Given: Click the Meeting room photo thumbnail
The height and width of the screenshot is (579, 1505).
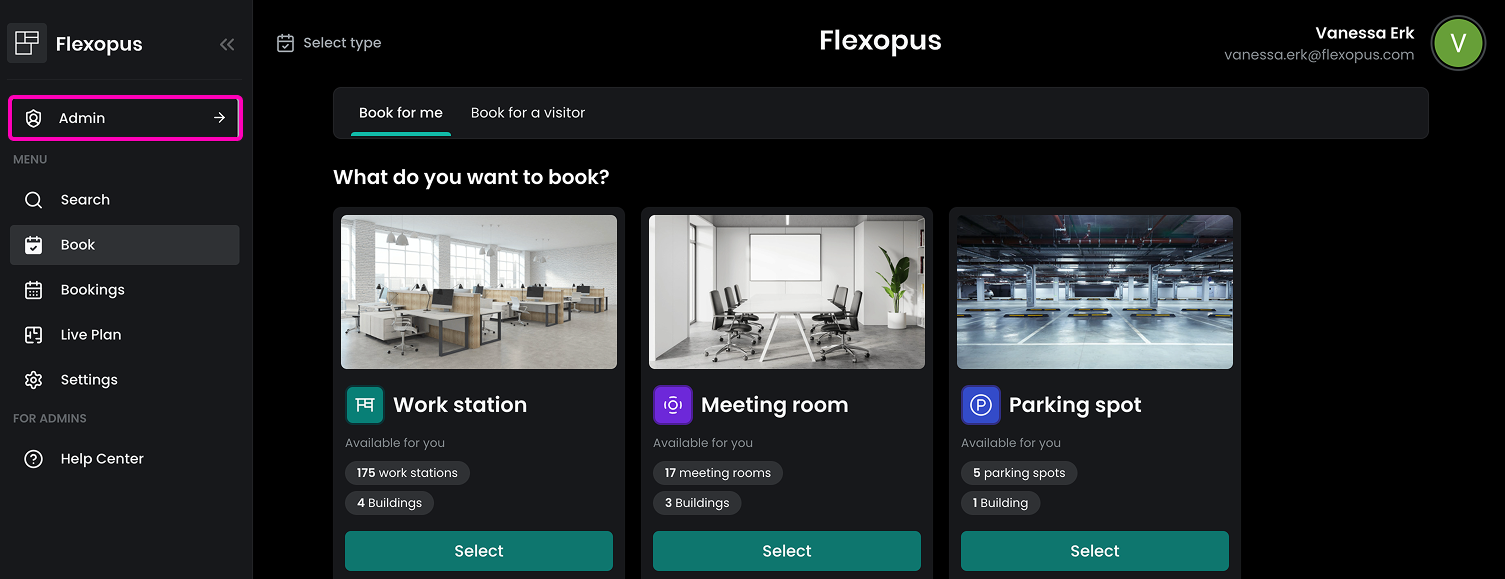Looking at the screenshot, I should click(787, 292).
